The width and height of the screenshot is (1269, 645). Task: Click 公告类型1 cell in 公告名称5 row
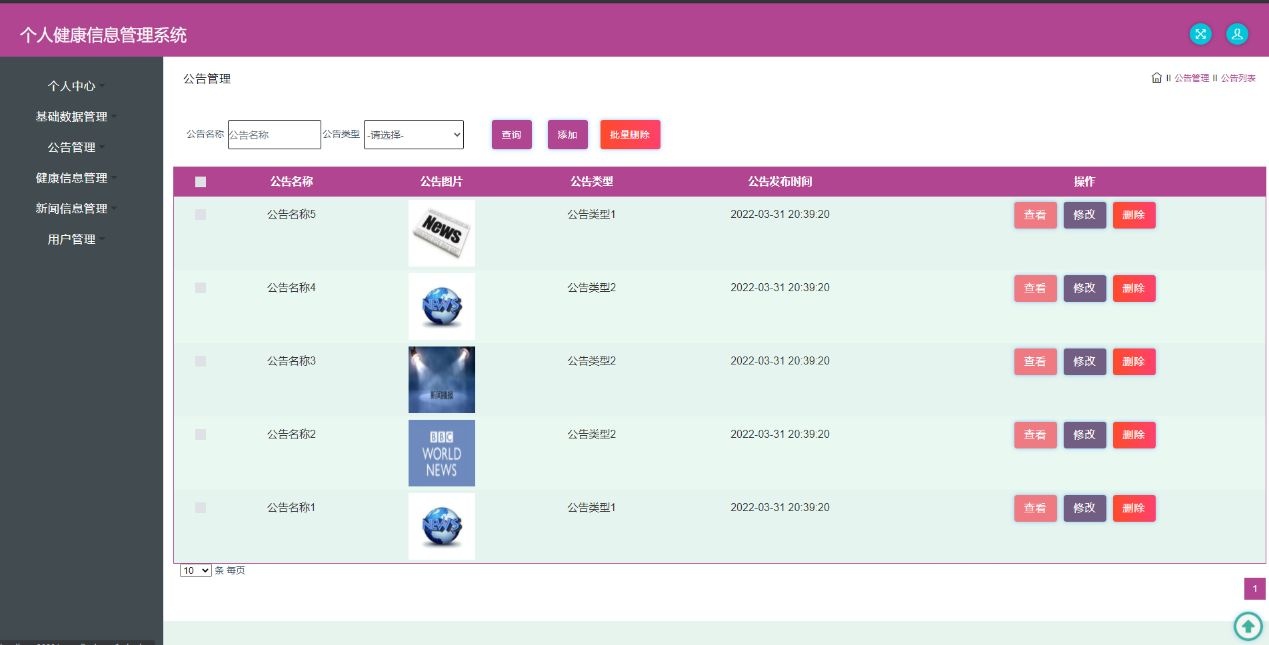pos(591,215)
